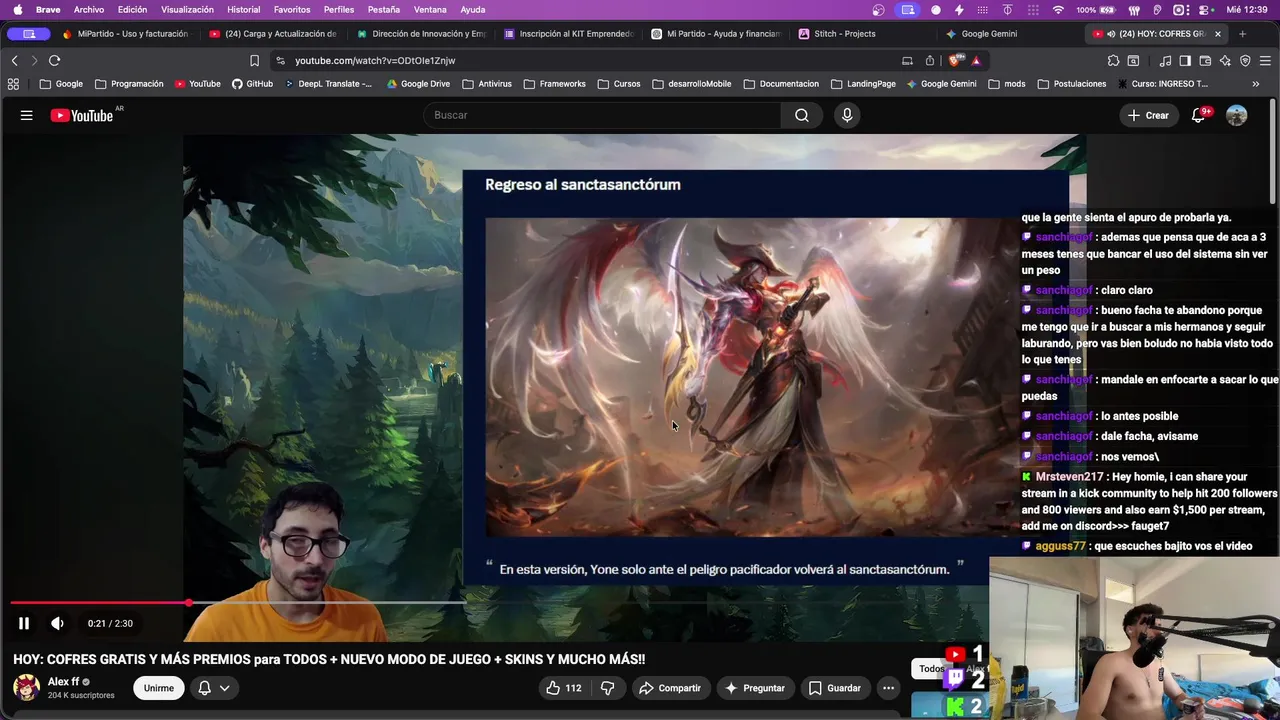Image resolution: width=1280 pixels, height=720 pixels.
Task: Open the share page icon in address bar
Action: tap(930, 61)
